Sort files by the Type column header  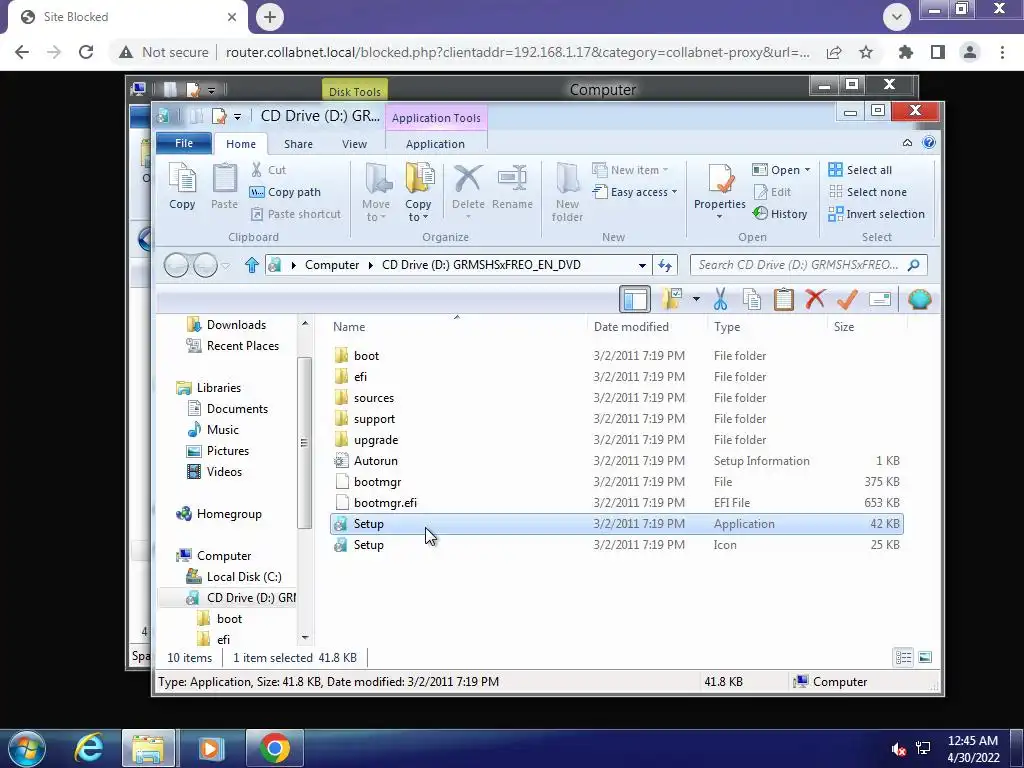tap(727, 327)
